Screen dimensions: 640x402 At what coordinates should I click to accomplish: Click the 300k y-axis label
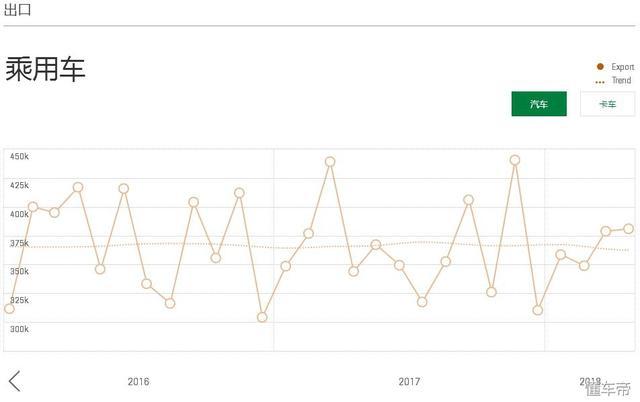click(x=19, y=329)
